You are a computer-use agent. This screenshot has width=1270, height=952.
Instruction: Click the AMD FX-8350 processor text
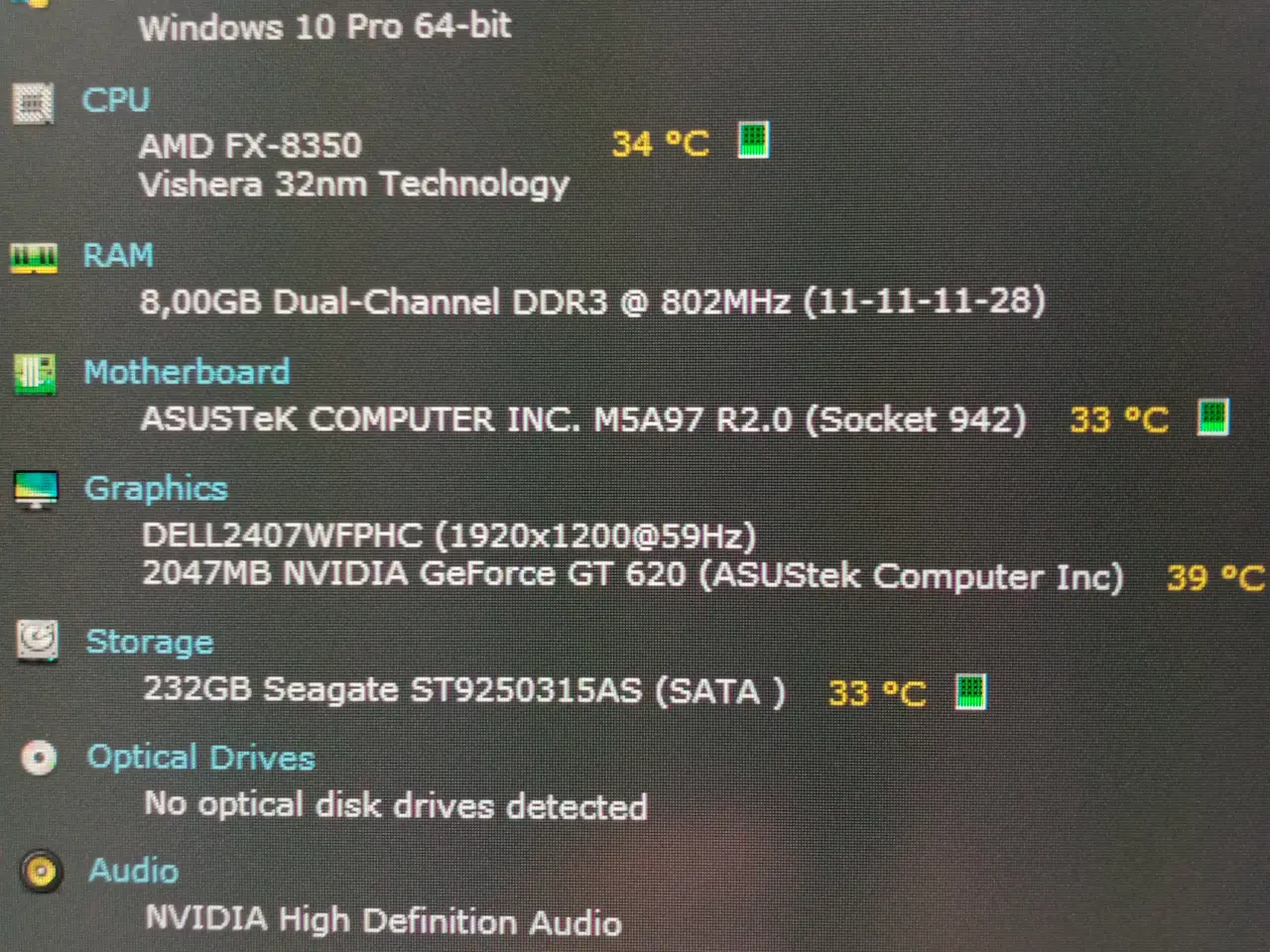pyautogui.click(x=250, y=146)
